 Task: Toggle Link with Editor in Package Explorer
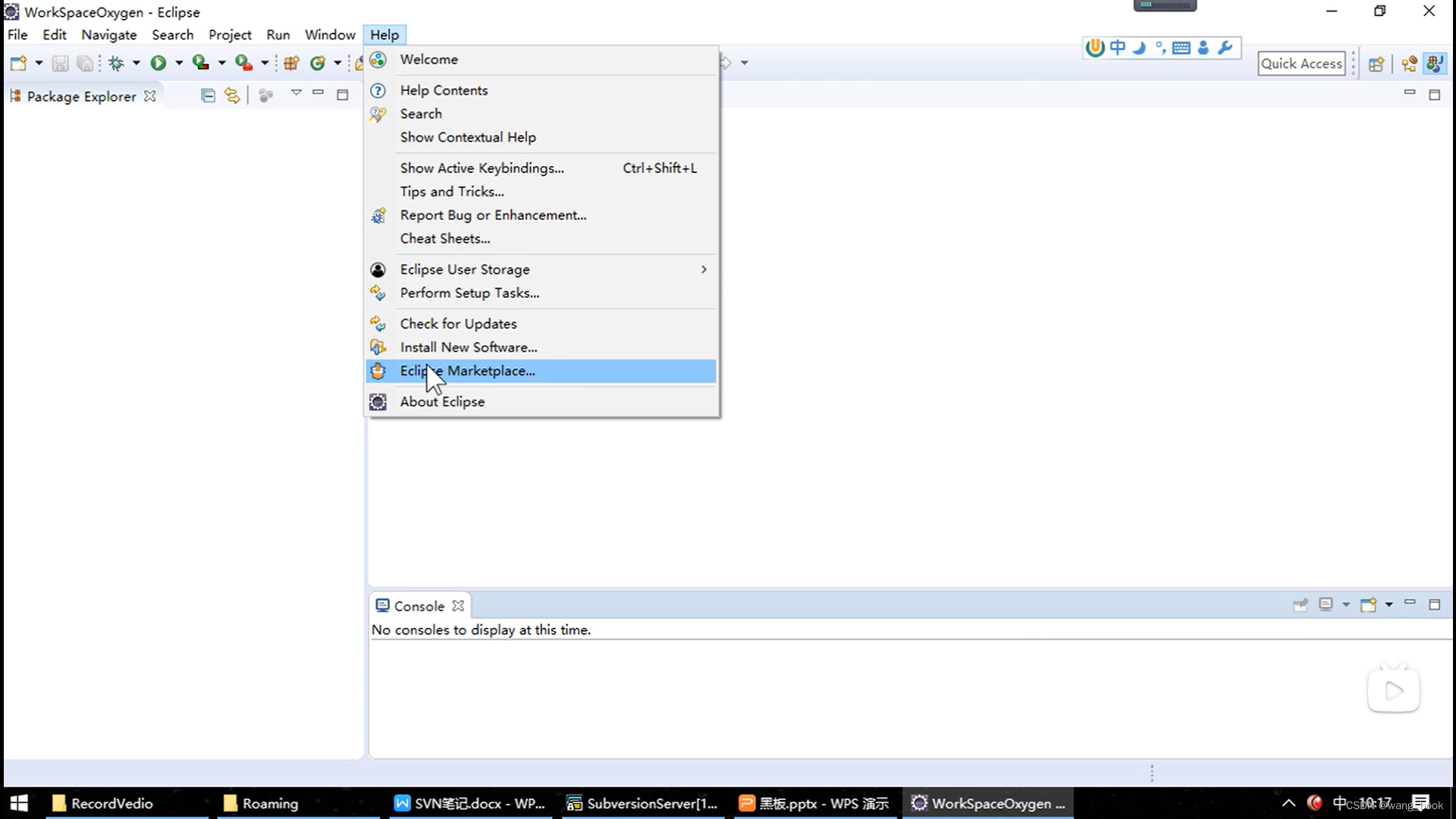click(232, 96)
